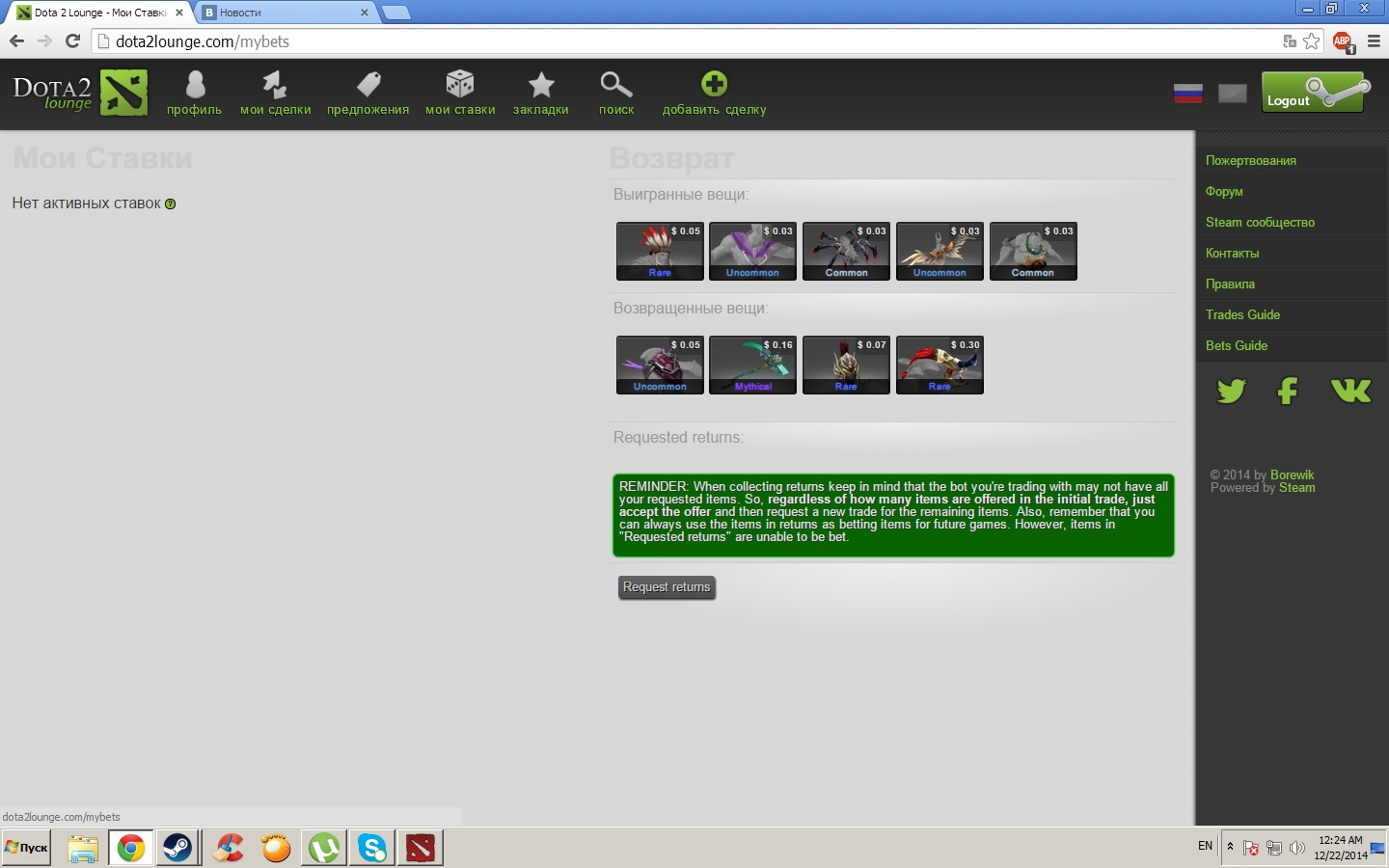Open the Adblock Plus extension icon
Viewport: 1389px width, 868px height.
pyautogui.click(x=1343, y=41)
